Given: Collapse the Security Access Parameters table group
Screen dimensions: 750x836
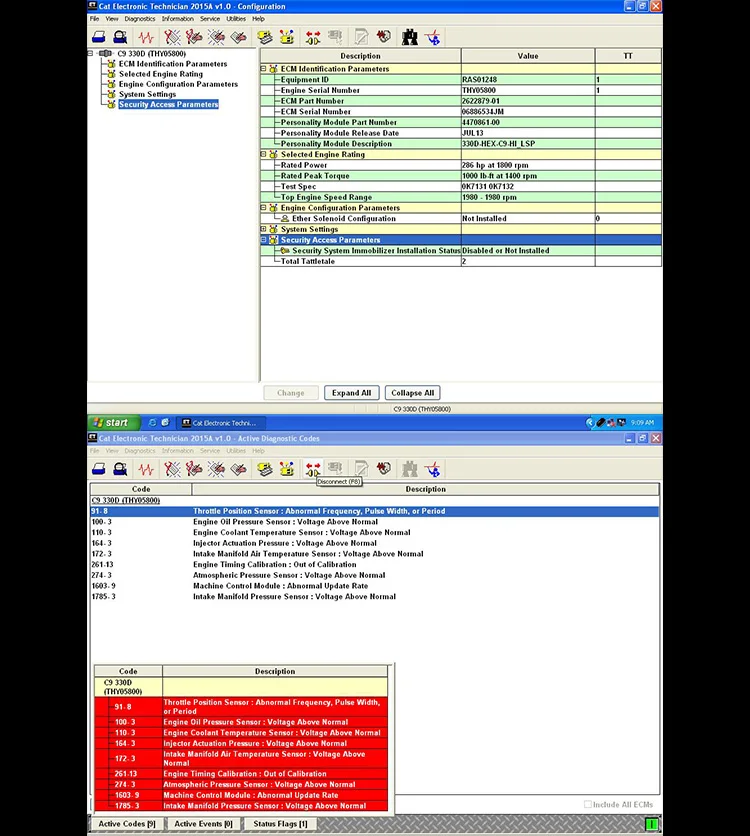Looking at the screenshot, I should click(263, 240).
